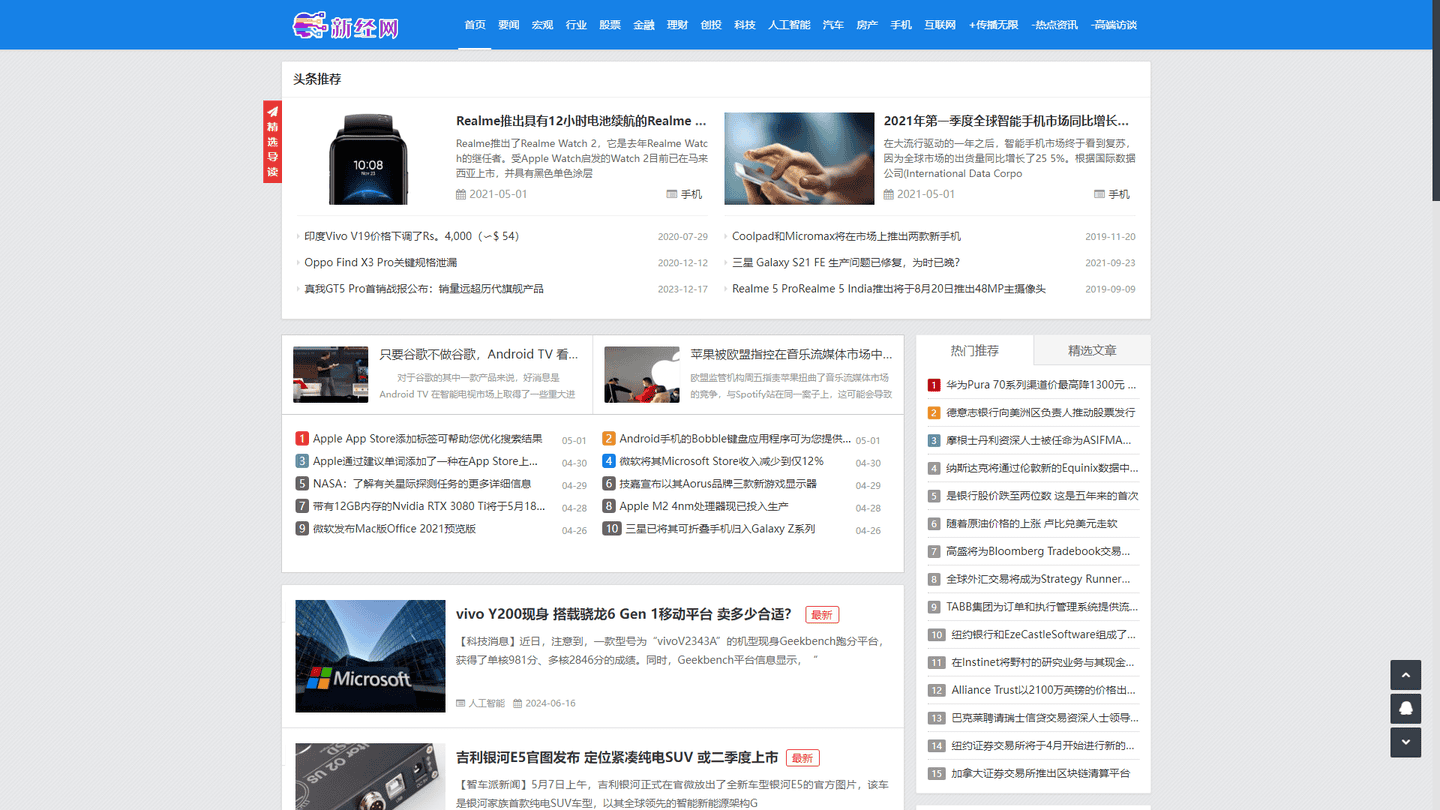Switch to the 精选文章 tab
Screen dimensions: 1440x810
(1092, 350)
